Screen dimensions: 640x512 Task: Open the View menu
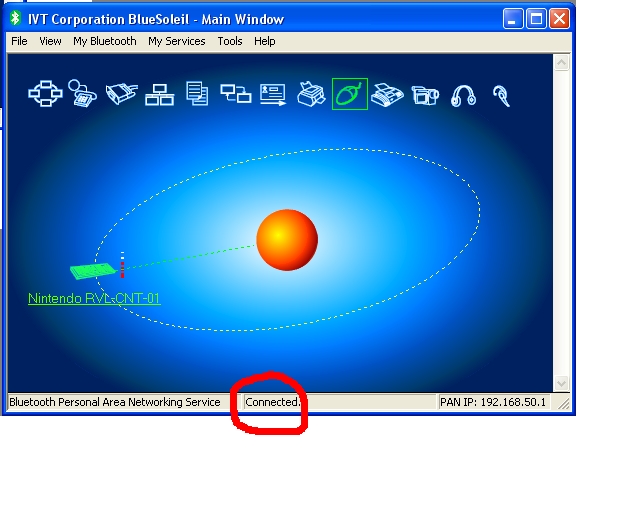(x=50, y=41)
